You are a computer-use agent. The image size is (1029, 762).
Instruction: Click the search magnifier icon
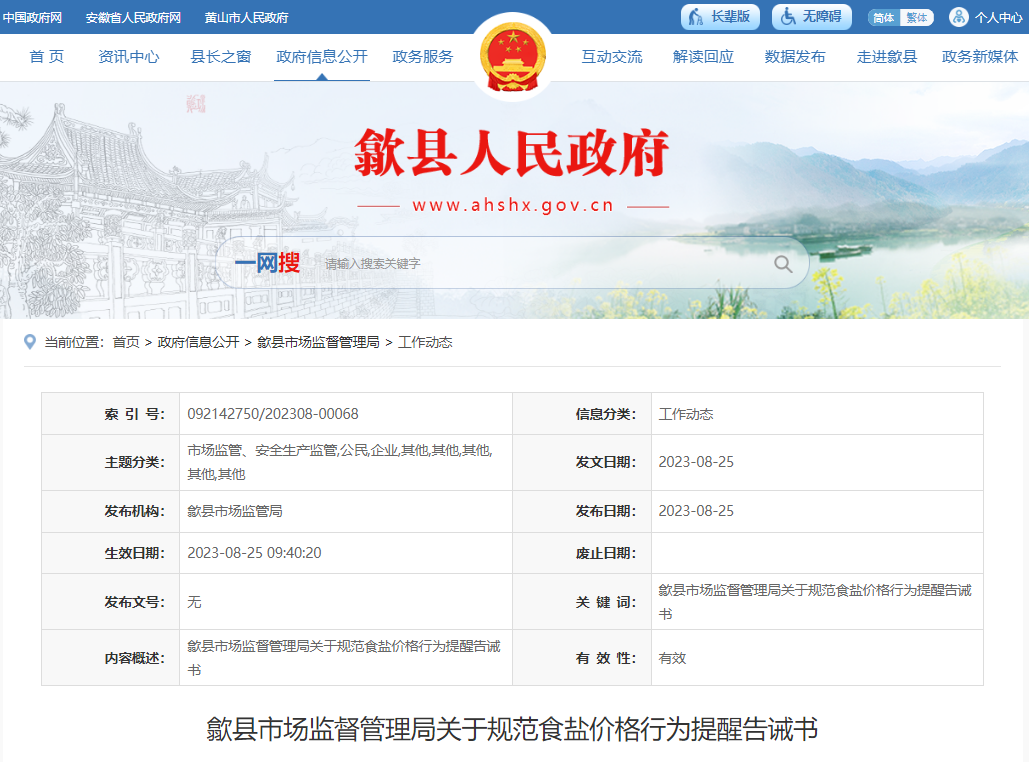tap(783, 264)
